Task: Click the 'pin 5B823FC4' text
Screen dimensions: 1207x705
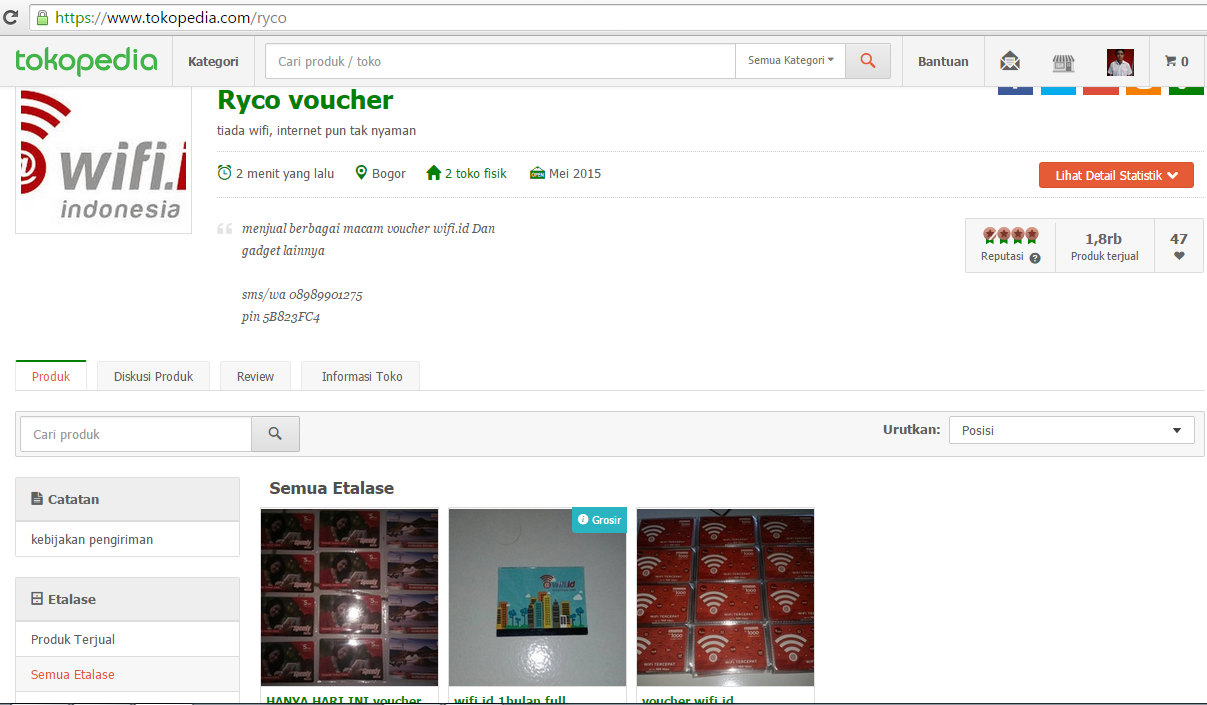Action: click(x=281, y=317)
